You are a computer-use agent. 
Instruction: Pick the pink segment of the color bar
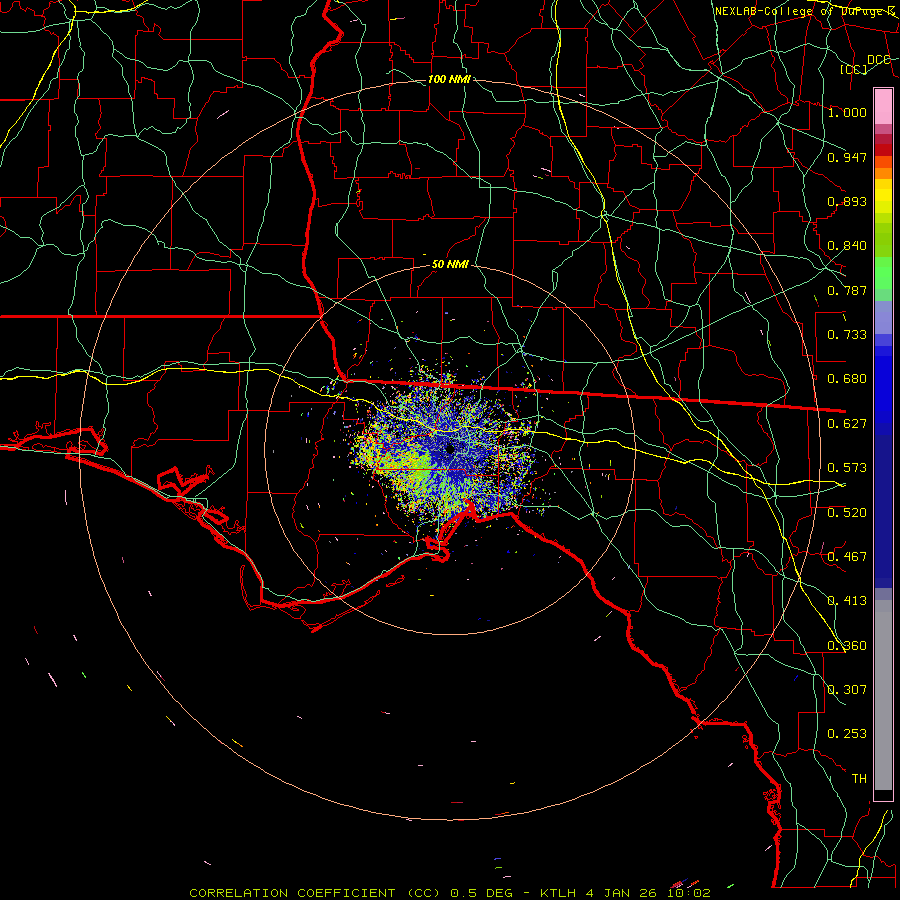click(883, 107)
